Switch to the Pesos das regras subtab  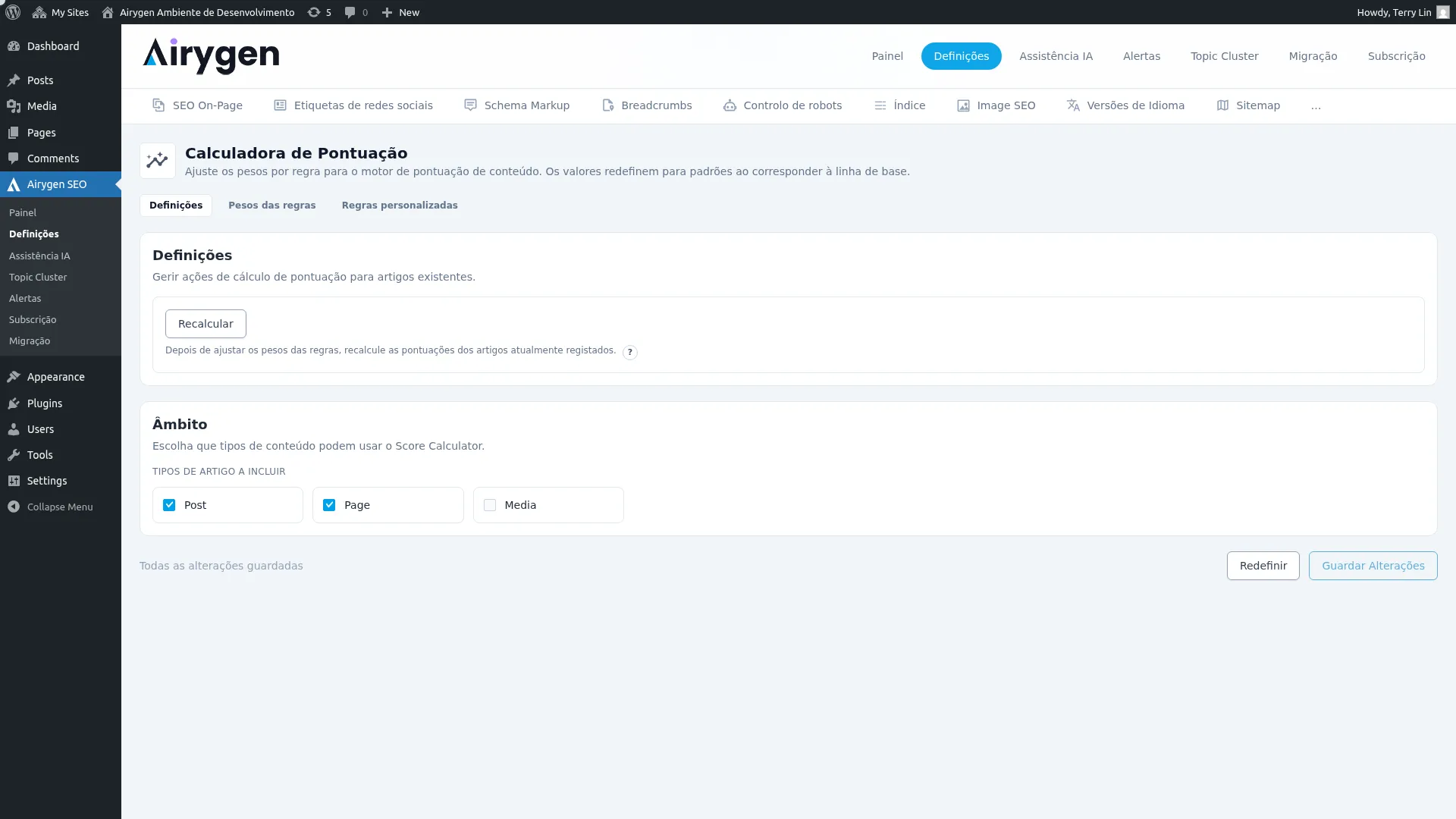pyautogui.click(x=271, y=206)
